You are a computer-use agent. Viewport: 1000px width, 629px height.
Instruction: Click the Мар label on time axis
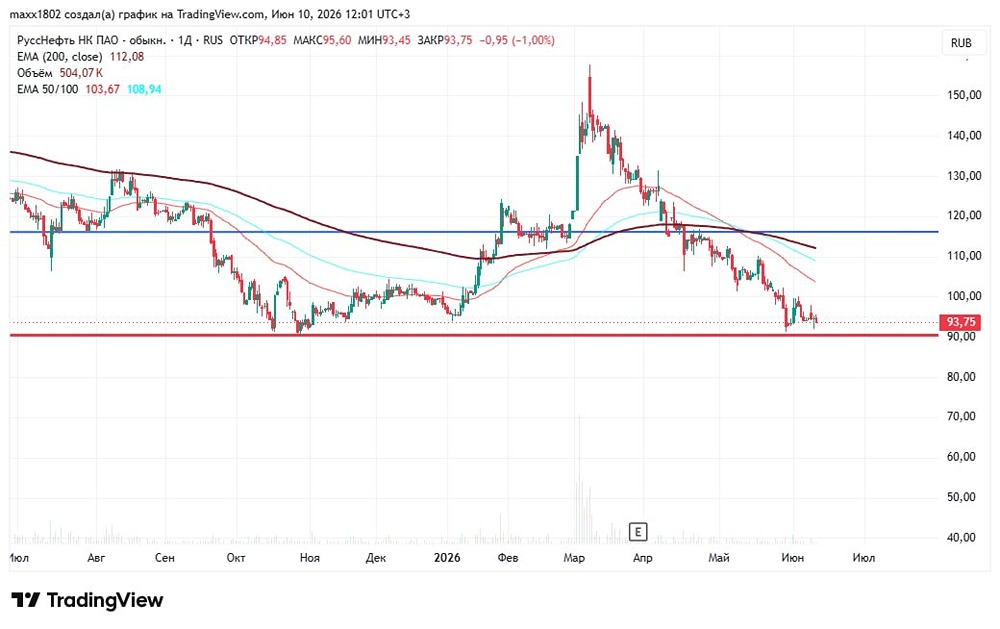tap(574, 558)
